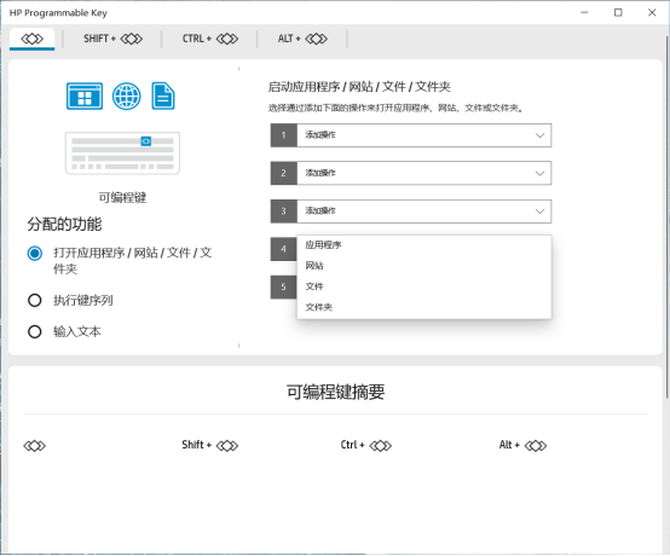Click the programmable key icon in summary
This screenshot has height=556, width=670.
pos(35,445)
